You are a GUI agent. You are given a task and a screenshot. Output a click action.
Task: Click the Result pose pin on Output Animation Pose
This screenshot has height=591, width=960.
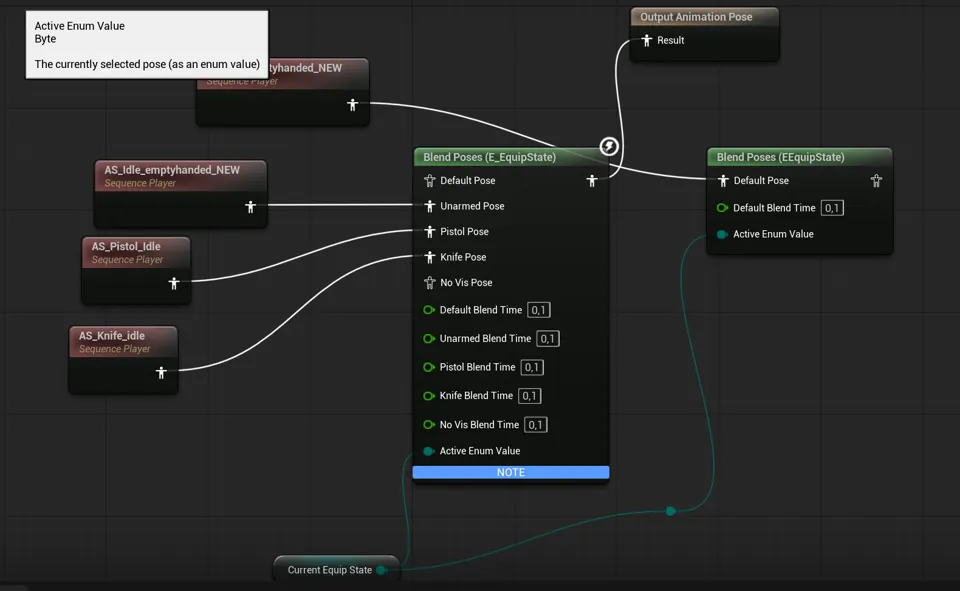[647, 40]
